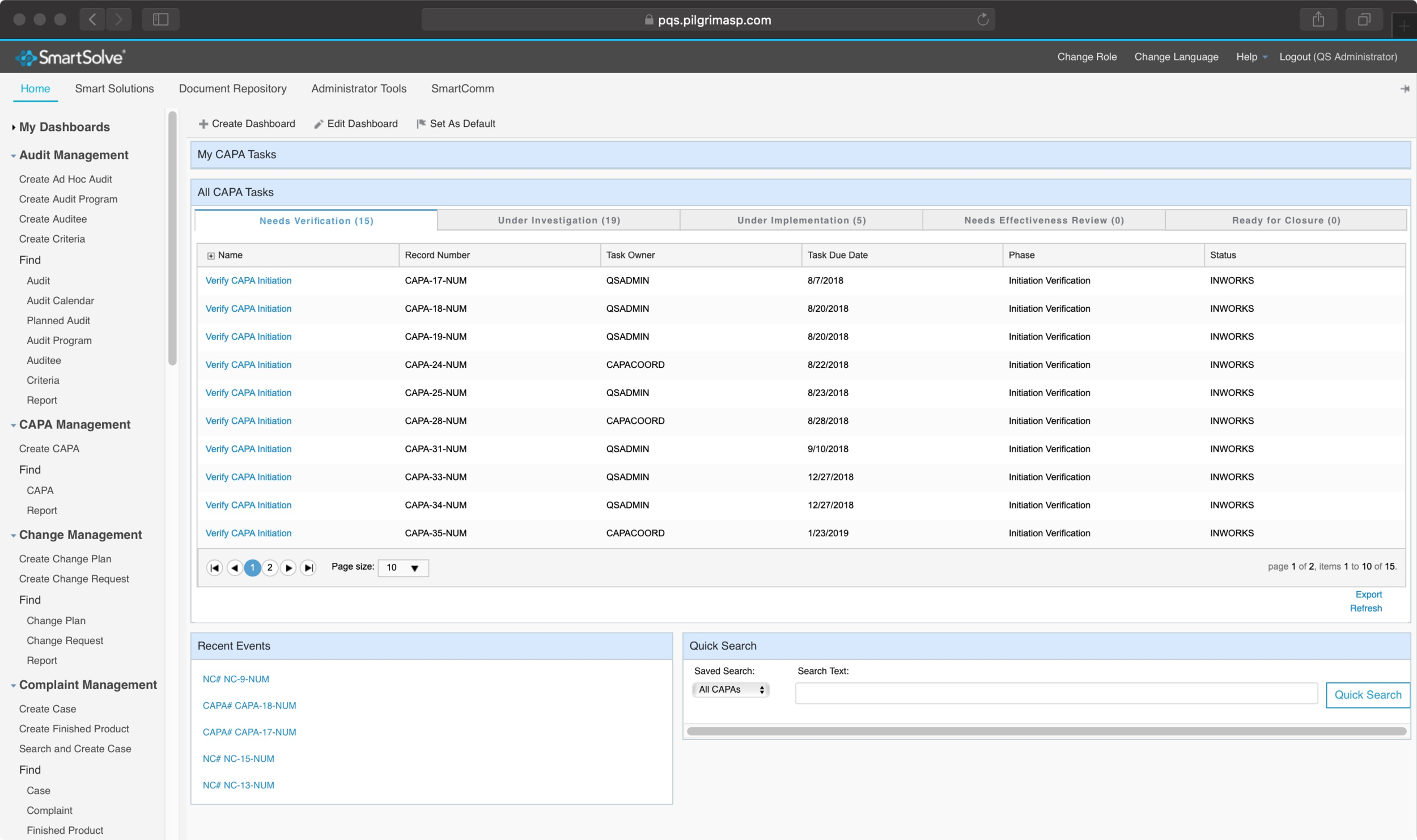This screenshot has height=840, width=1417.
Task: Open recent event NC# NC-9-NUM
Action: 236,679
